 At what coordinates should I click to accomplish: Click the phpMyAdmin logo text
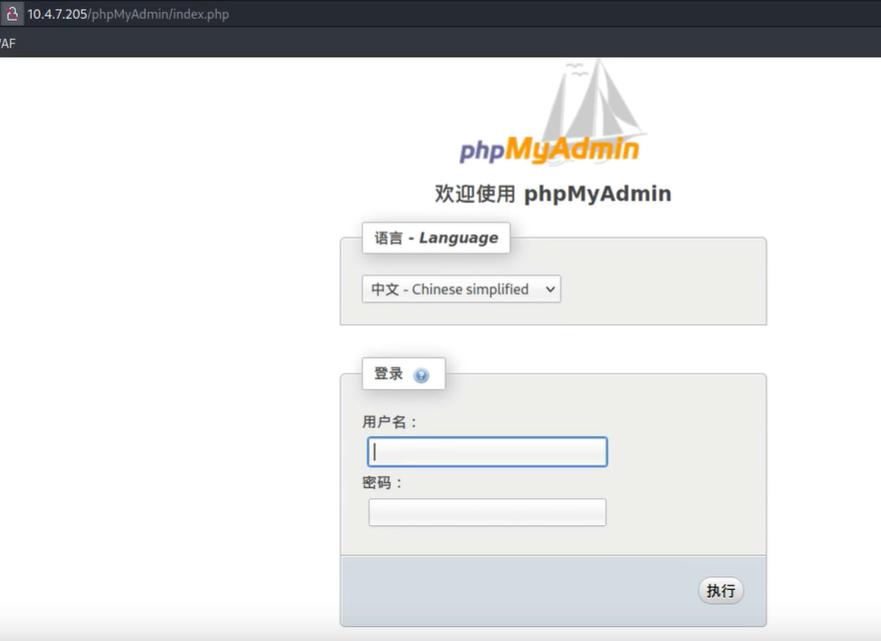(x=548, y=150)
